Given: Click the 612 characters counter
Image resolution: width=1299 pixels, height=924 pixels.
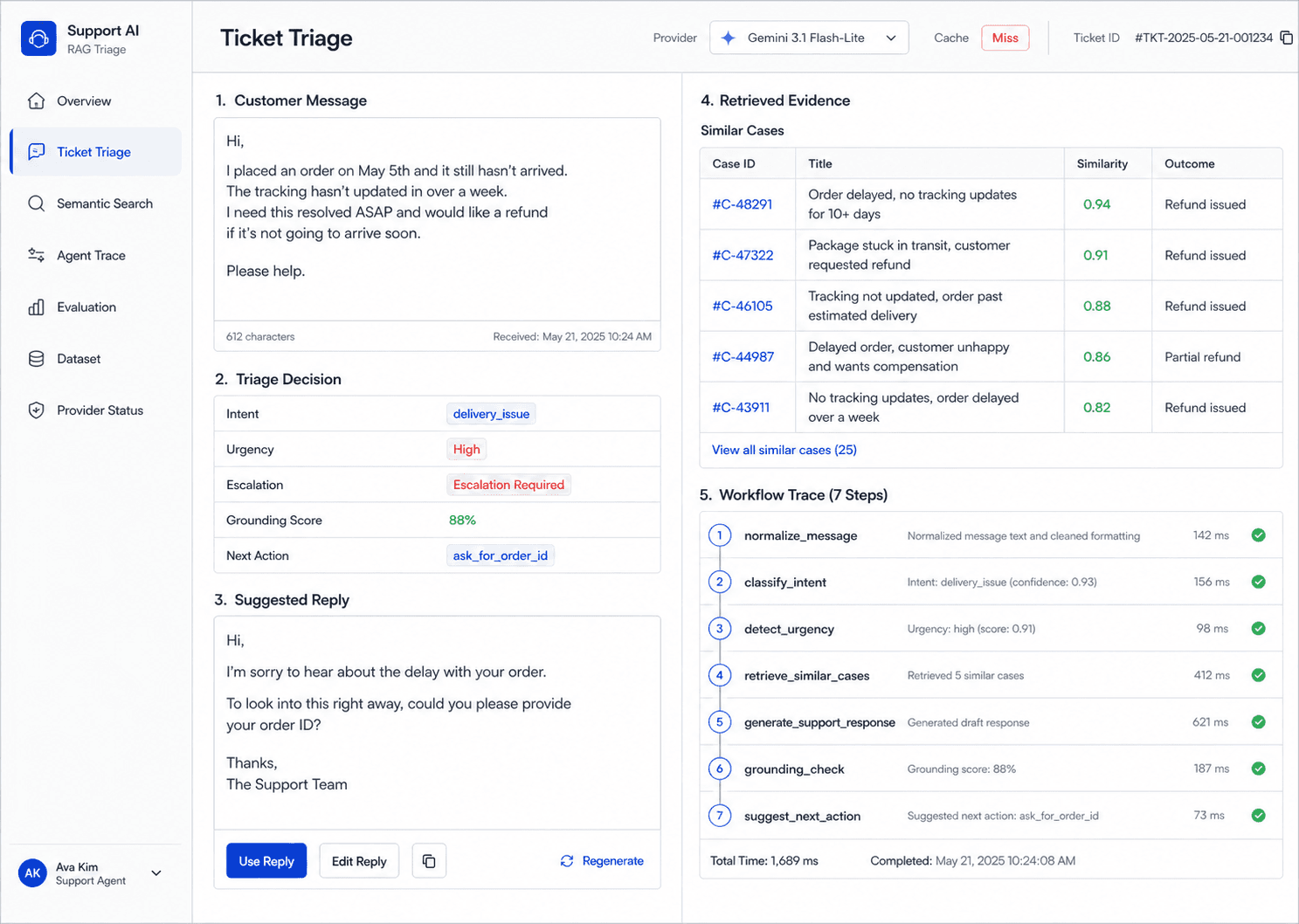Looking at the screenshot, I should [x=260, y=336].
